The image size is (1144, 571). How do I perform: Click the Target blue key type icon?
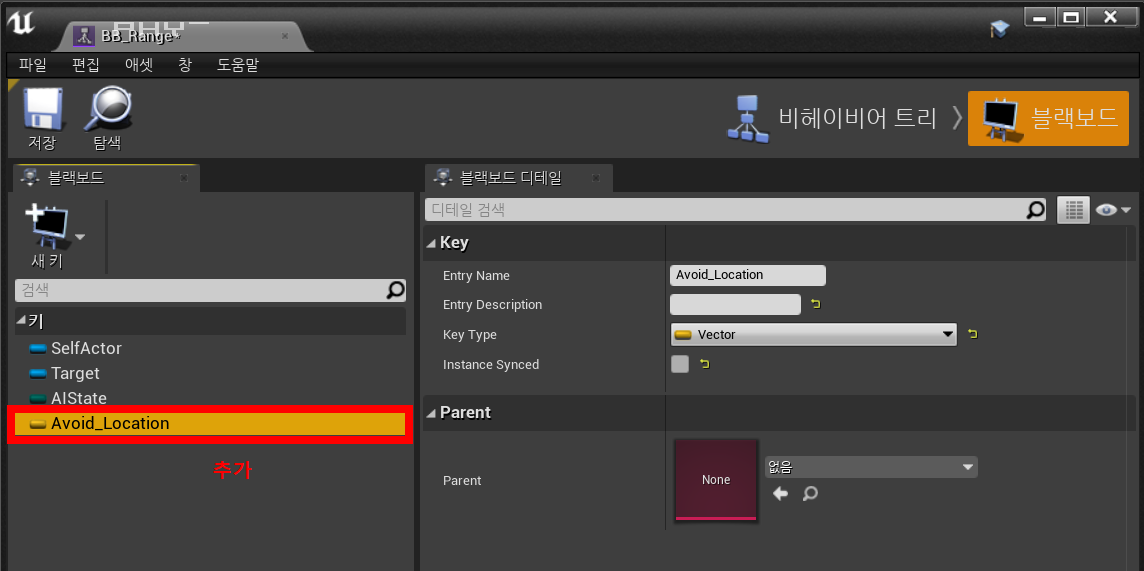coord(38,374)
